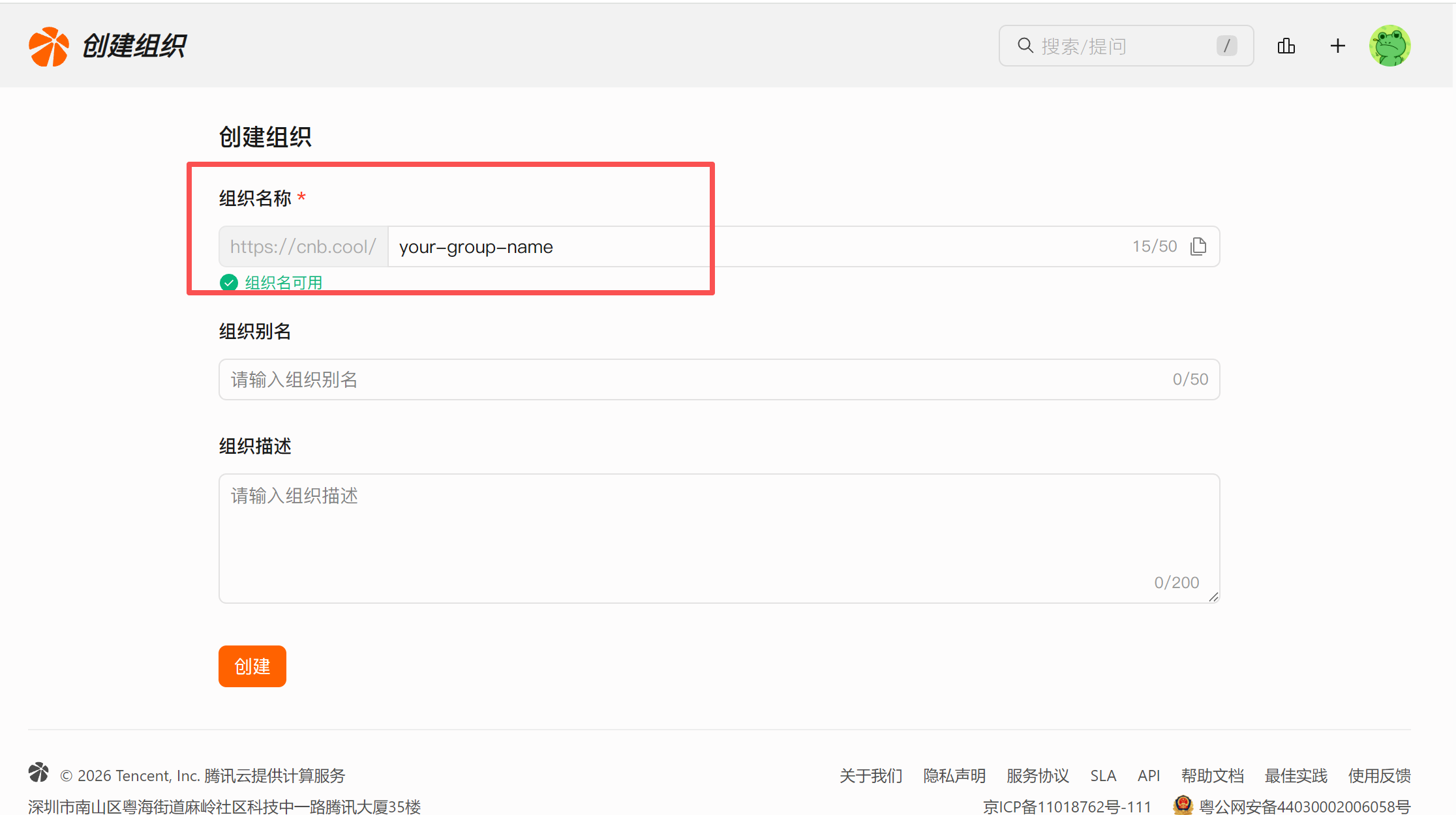
Task: Click the plus icon to create new
Action: [1337, 46]
